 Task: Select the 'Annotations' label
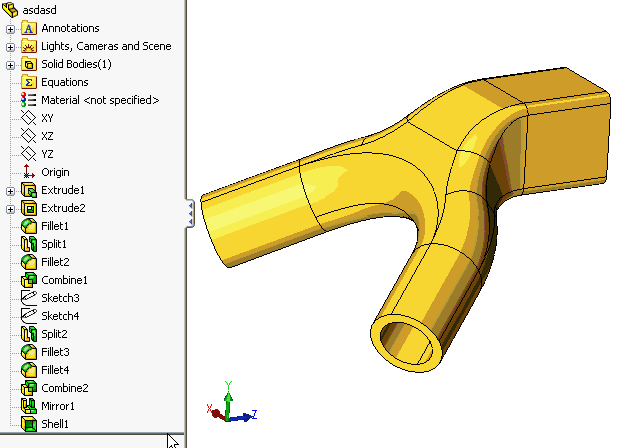70,28
